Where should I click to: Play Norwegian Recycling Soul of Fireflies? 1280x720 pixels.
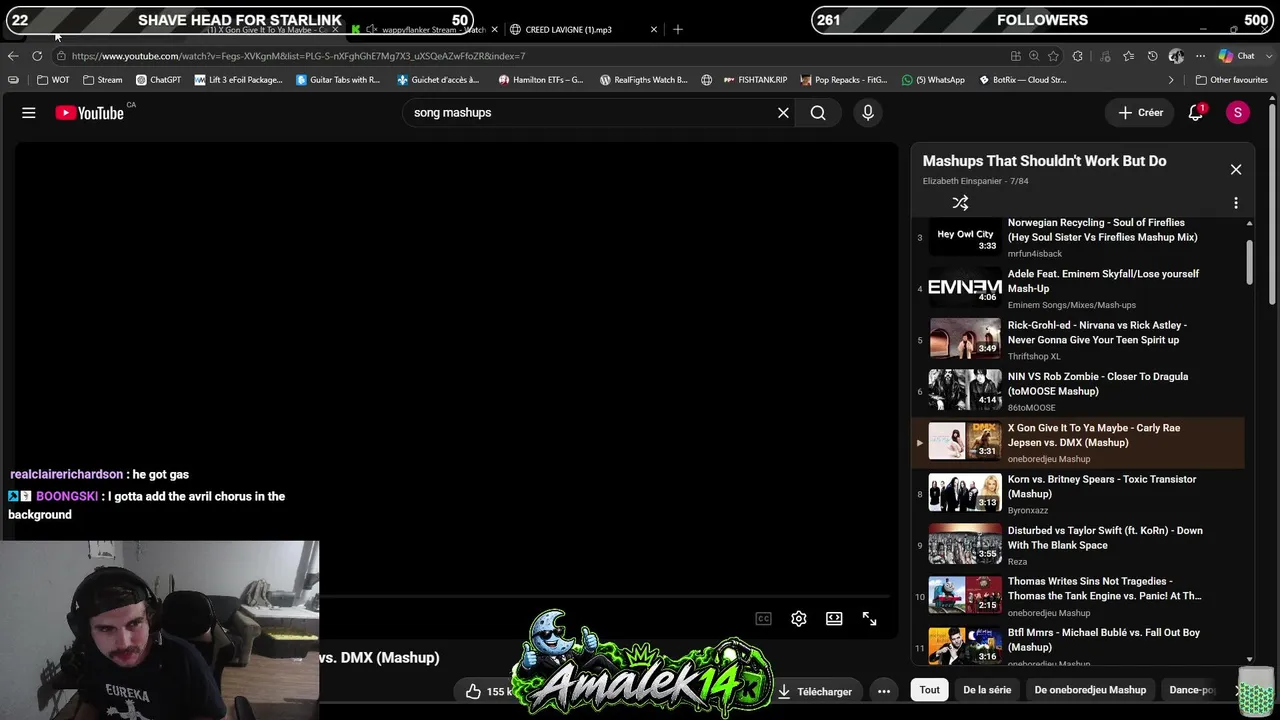(1080, 238)
